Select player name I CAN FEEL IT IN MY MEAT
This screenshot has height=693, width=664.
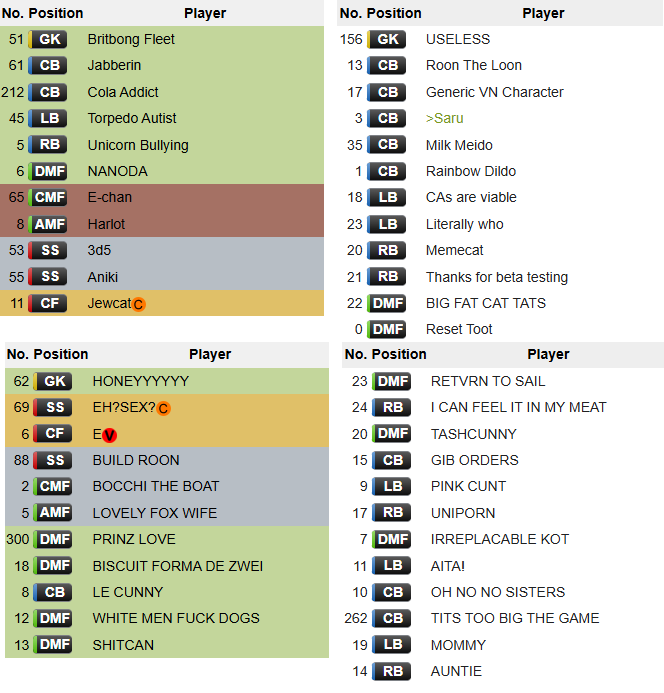coord(519,407)
